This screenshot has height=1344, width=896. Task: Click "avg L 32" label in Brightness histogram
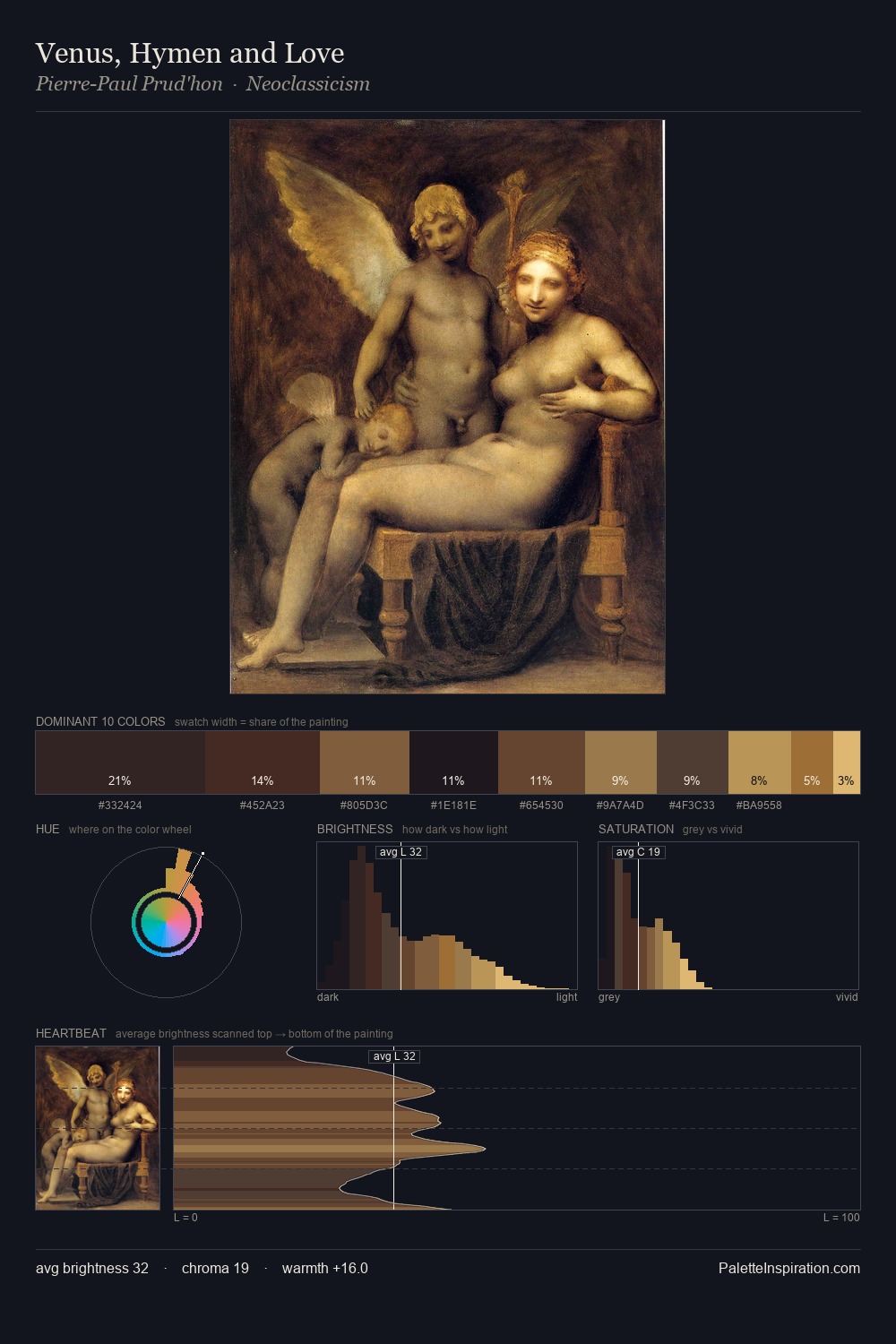(401, 852)
